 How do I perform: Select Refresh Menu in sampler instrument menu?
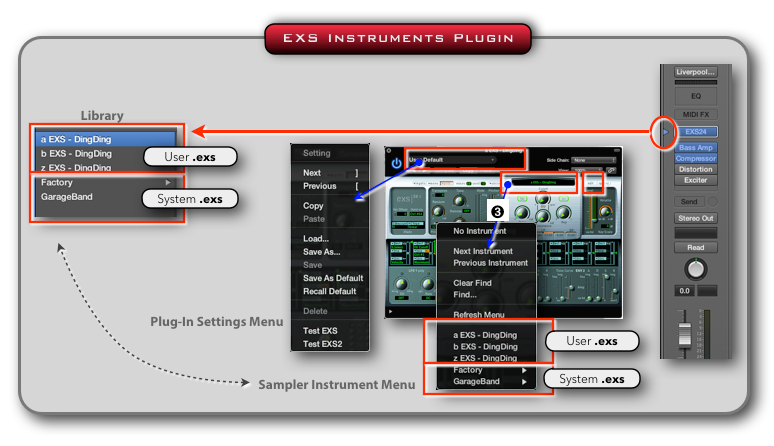[x=484, y=314]
